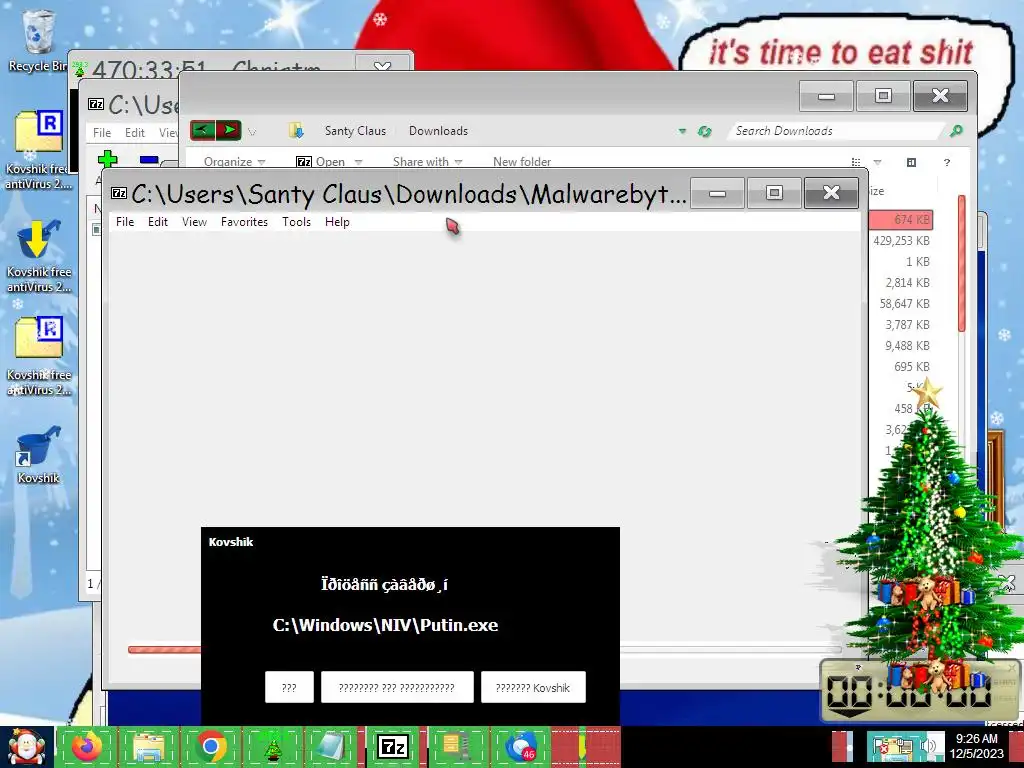The height and width of the screenshot is (768, 1024).
Task: Click the refresh icon beside the Explorer address bar
Action: [x=704, y=131]
